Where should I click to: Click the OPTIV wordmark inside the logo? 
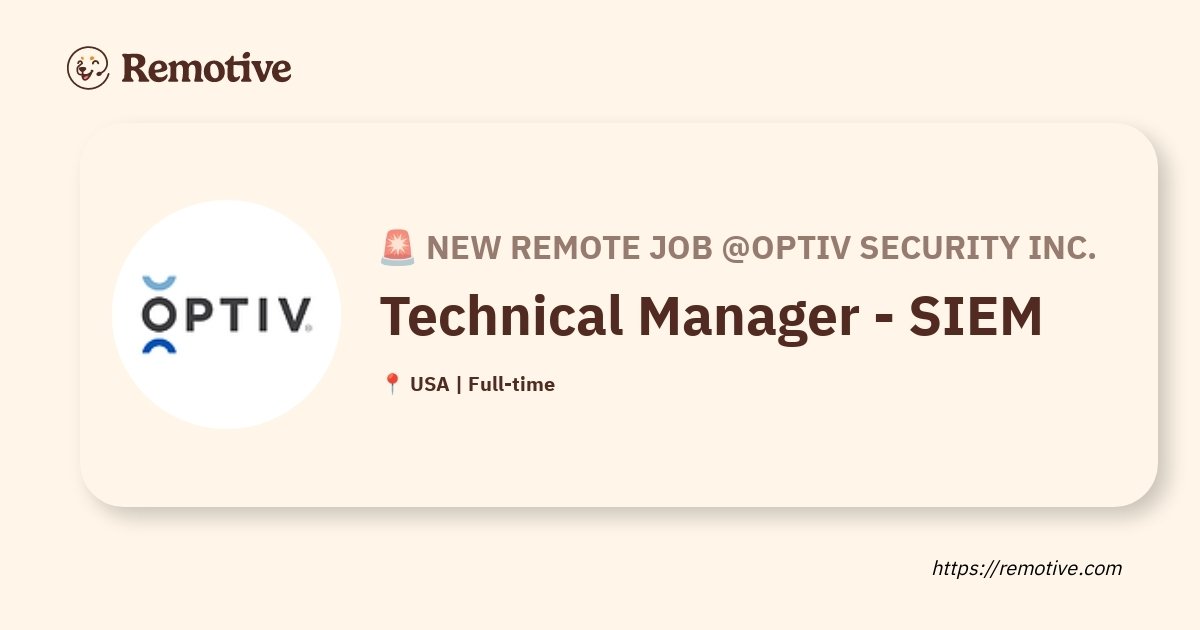tap(226, 314)
